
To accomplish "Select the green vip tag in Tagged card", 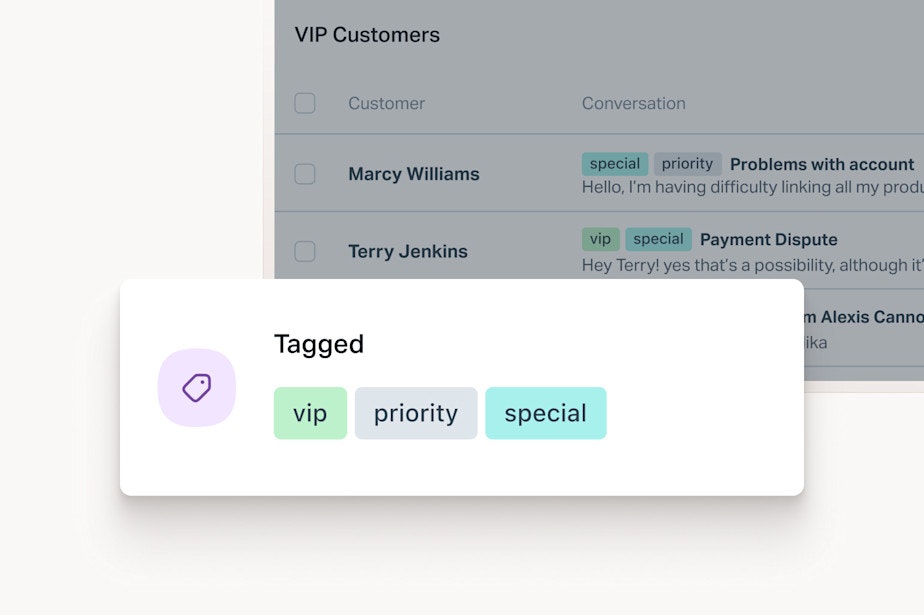I will coord(310,413).
